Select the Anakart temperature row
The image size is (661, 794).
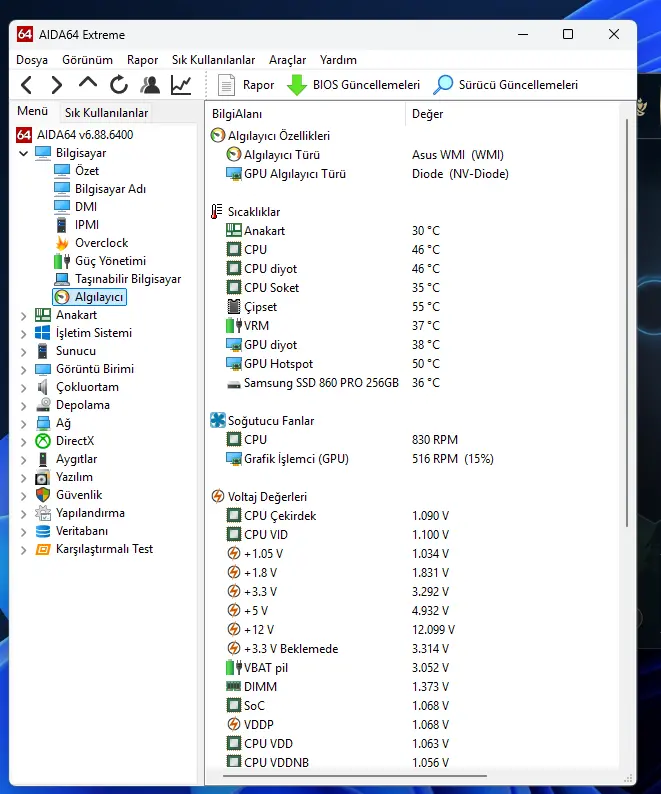(413, 231)
